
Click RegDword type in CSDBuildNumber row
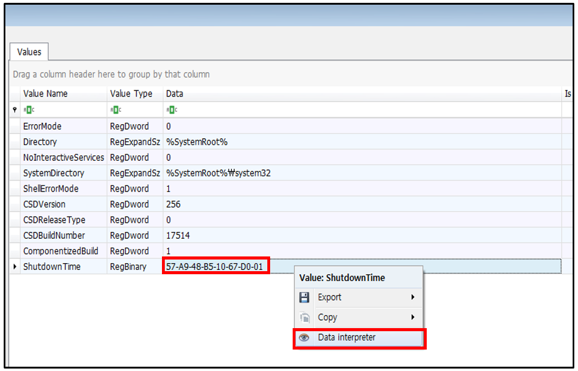pyautogui.click(x=129, y=235)
